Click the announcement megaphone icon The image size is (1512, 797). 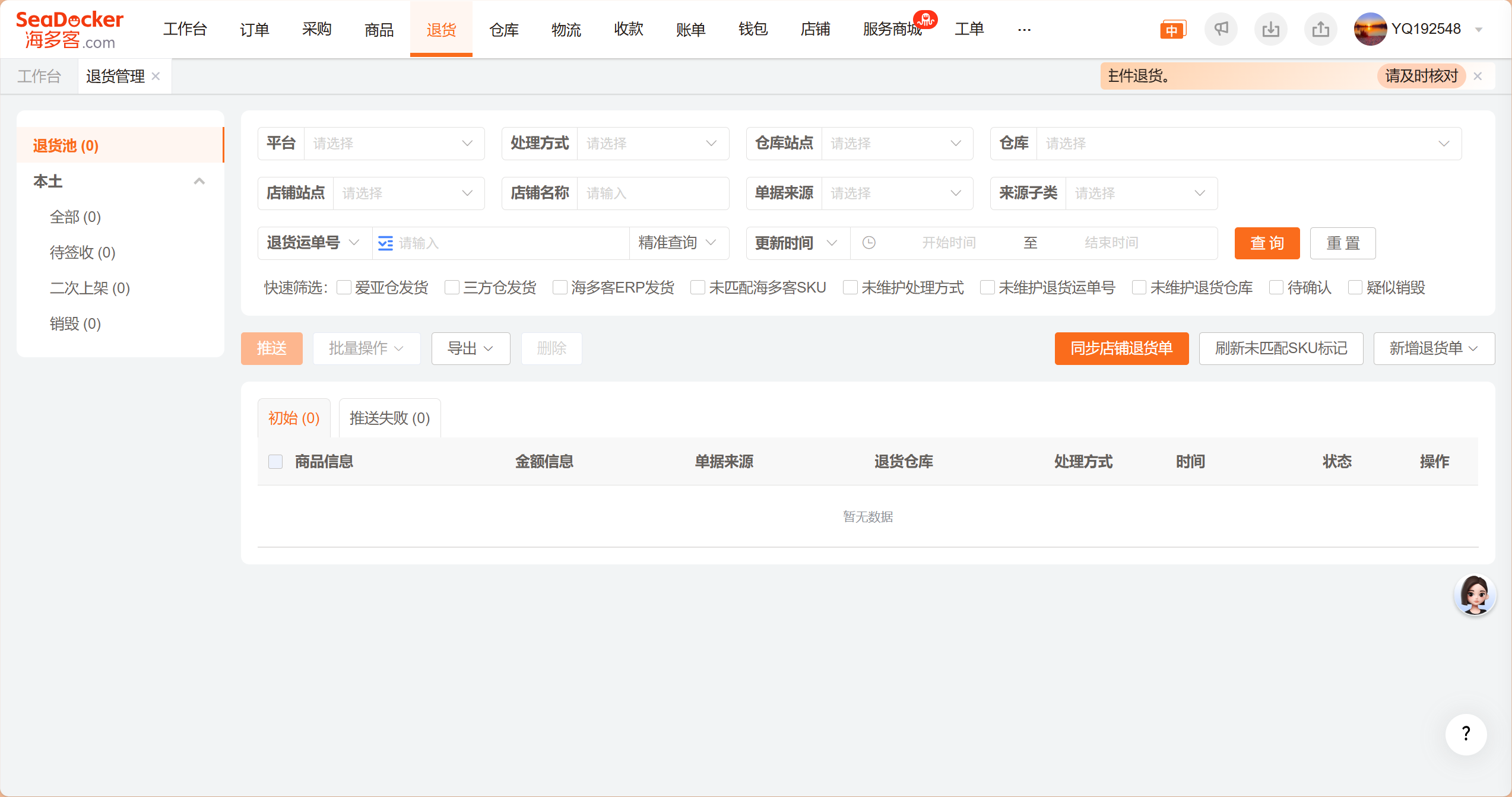1221,29
